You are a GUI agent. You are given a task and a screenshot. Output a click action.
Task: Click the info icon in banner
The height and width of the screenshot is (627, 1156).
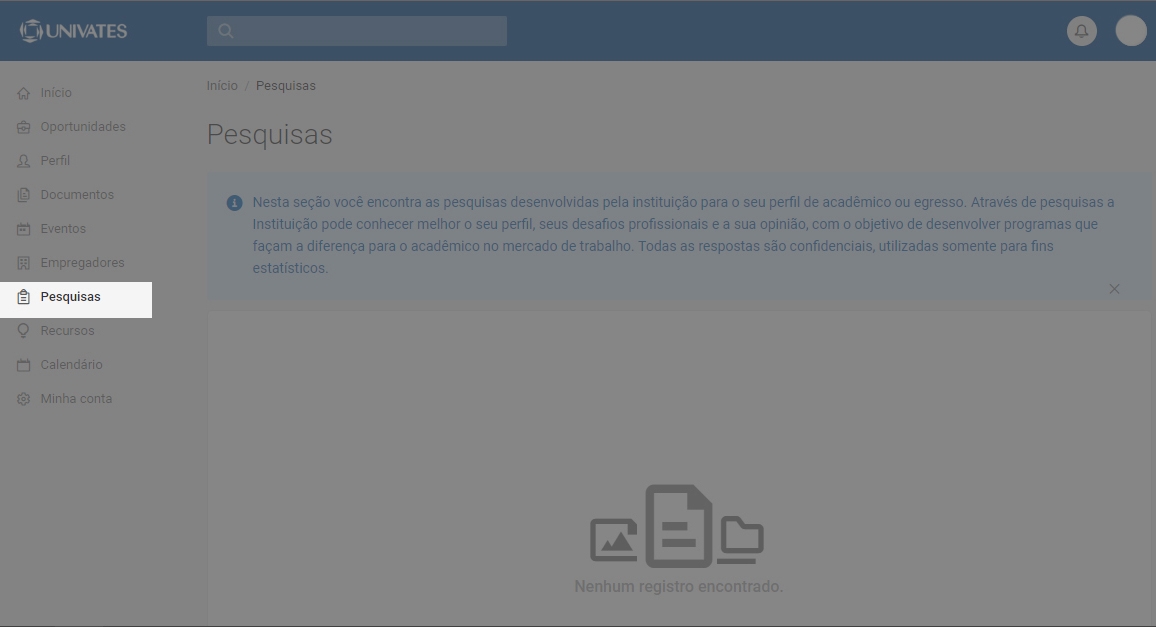click(x=235, y=203)
